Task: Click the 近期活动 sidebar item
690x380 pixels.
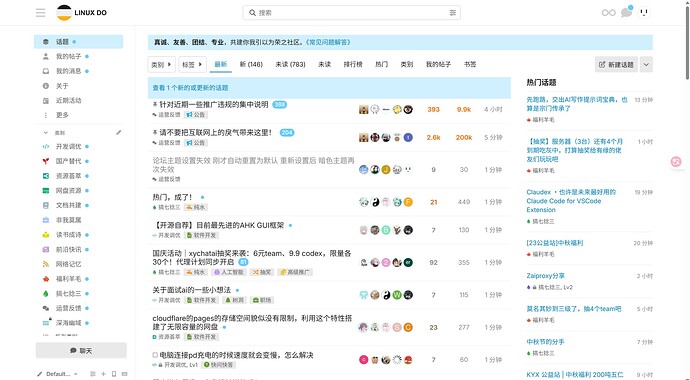Action: 79,100
